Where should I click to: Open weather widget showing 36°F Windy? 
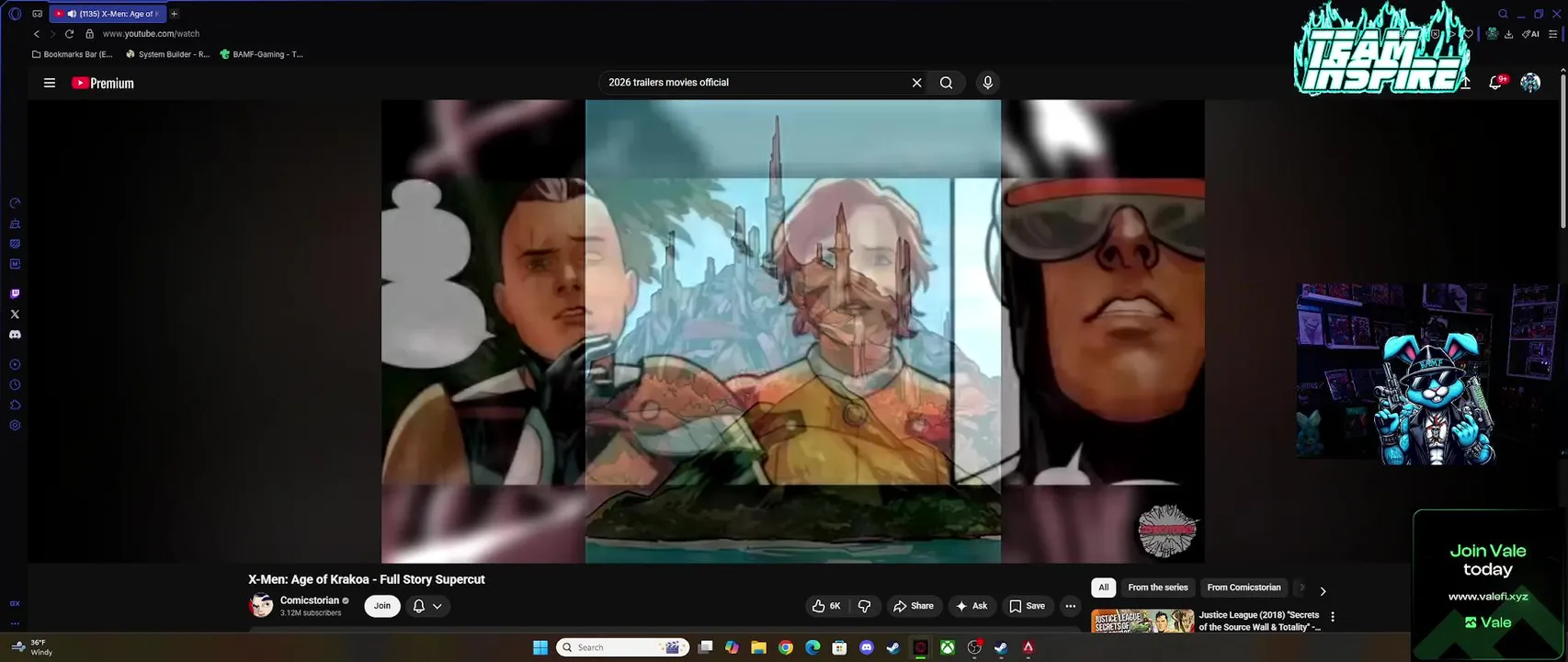point(31,647)
